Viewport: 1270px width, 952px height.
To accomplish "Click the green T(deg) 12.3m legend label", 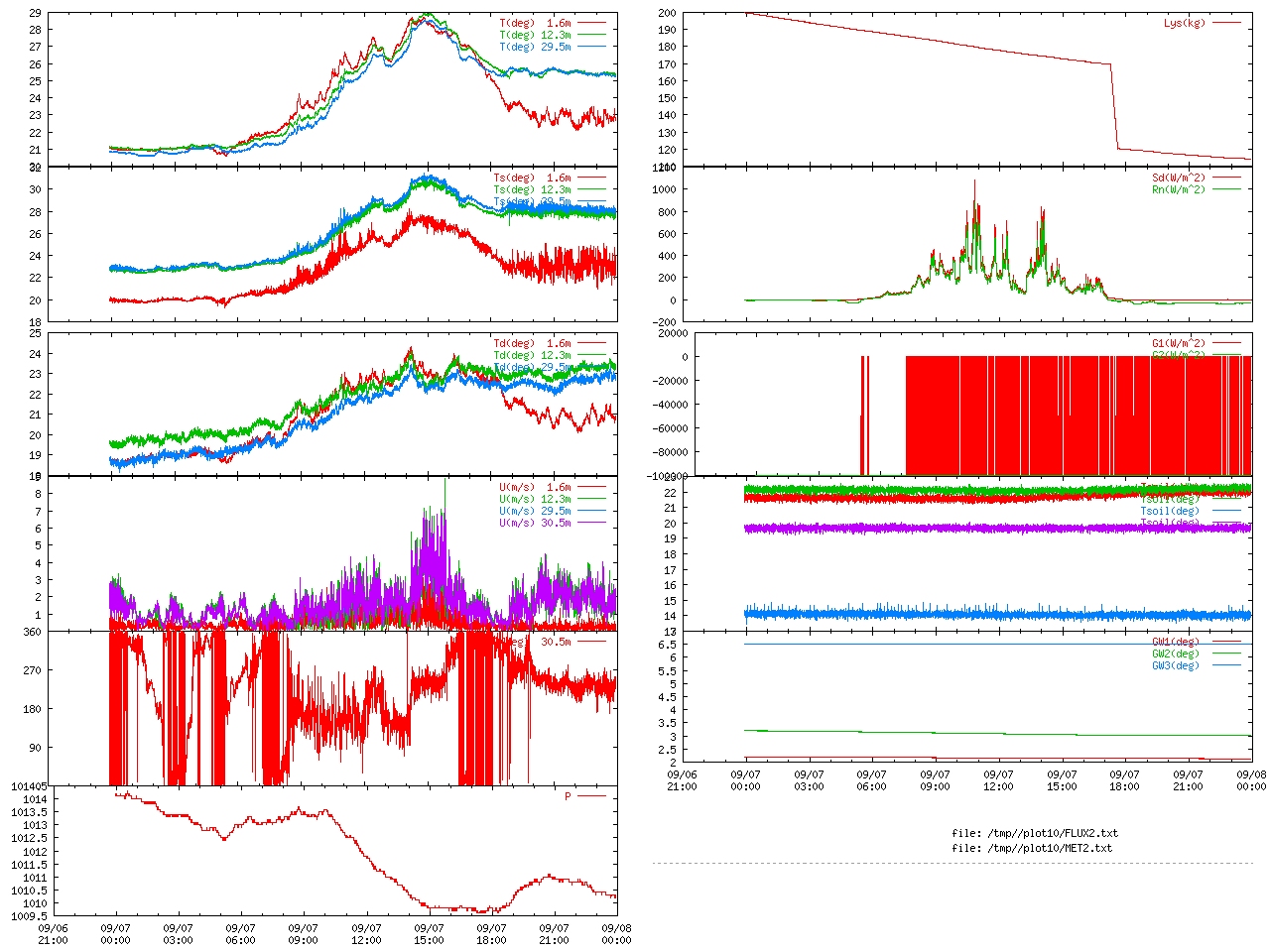I will [x=536, y=35].
